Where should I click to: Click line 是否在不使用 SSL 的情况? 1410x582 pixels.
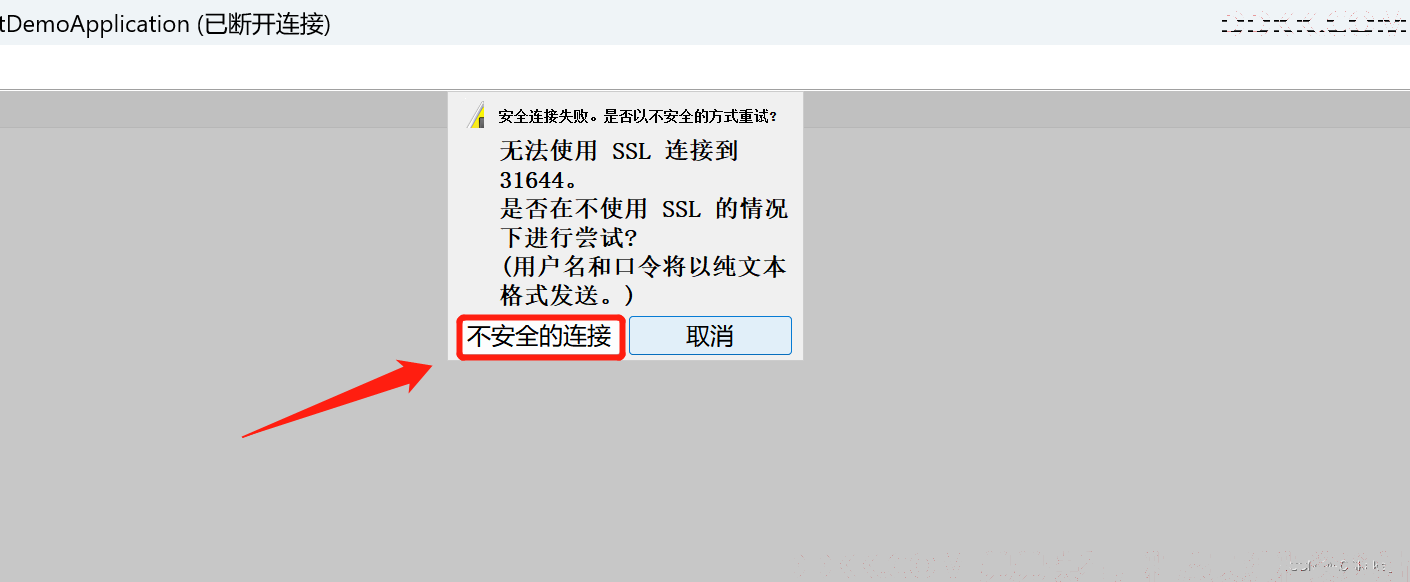643,209
